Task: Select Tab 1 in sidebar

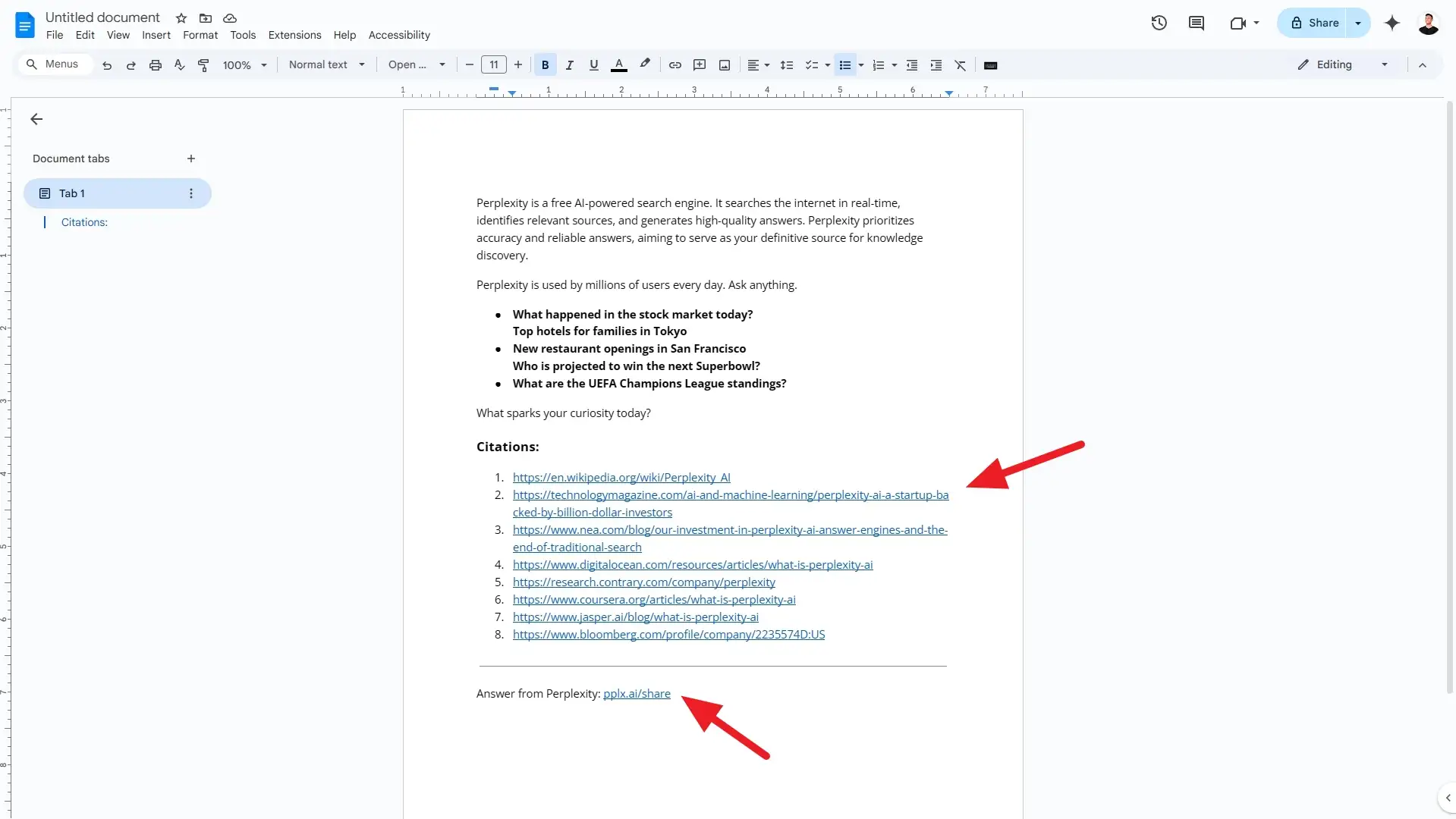Action: [x=118, y=193]
